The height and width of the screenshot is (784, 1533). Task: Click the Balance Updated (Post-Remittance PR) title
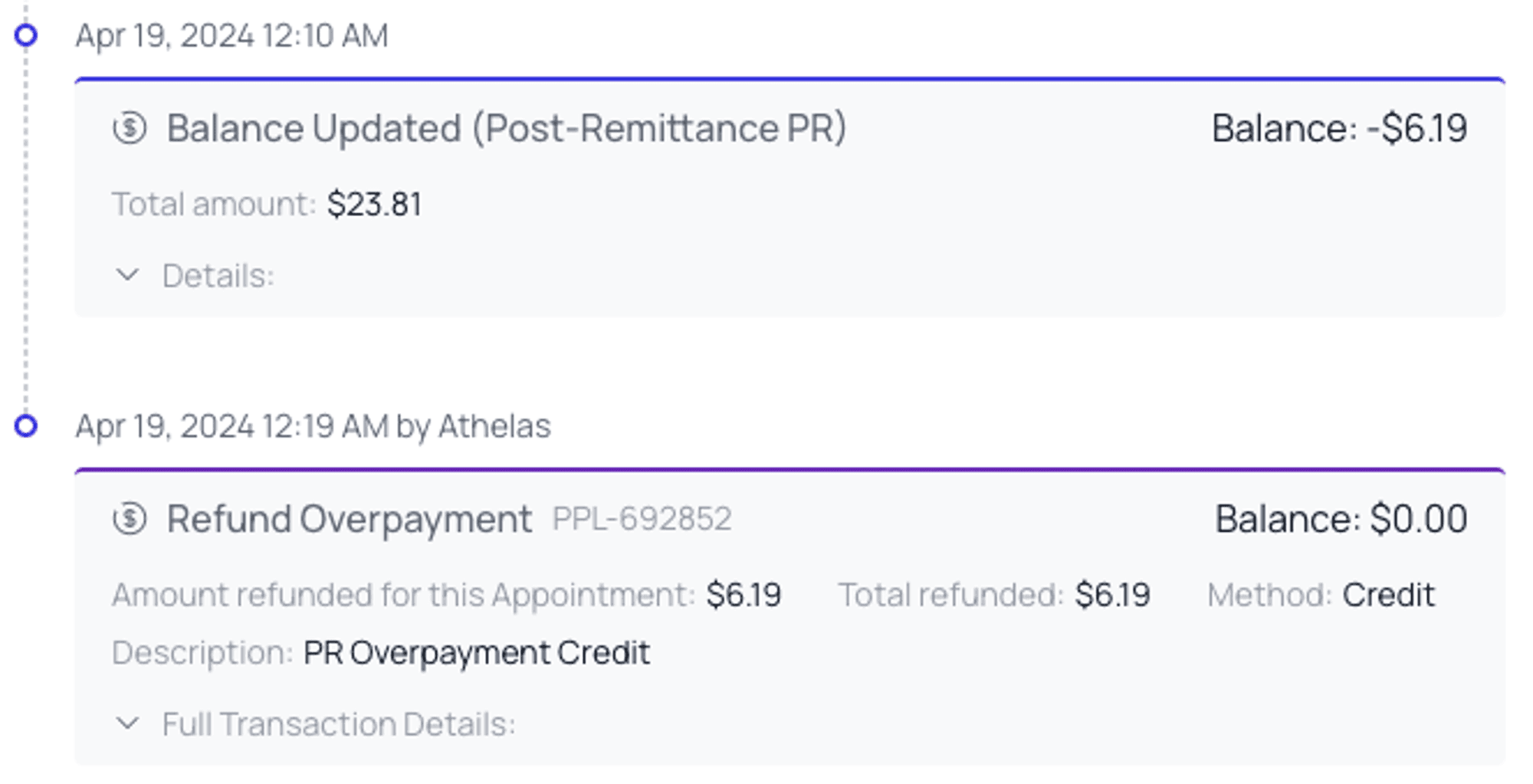(x=507, y=128)
